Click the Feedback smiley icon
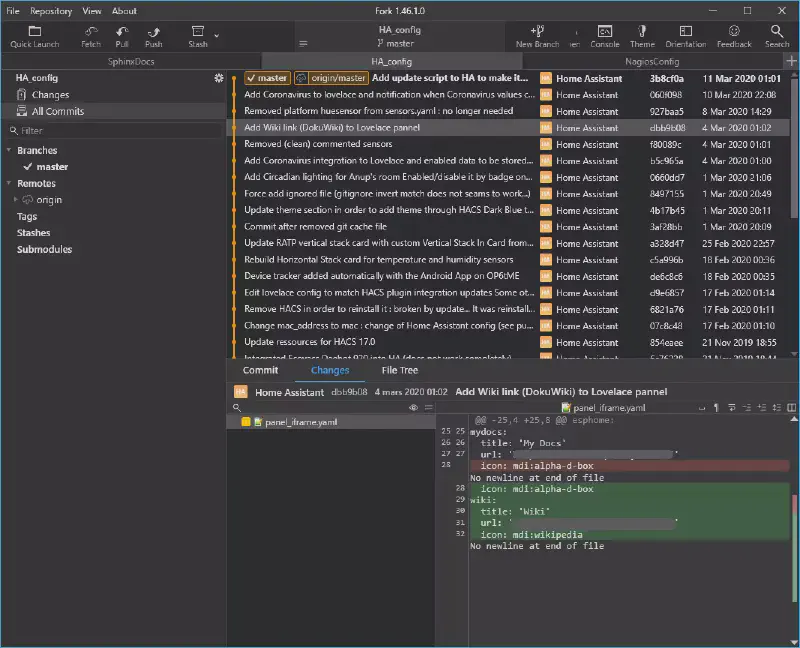This screenshot has width=800, height=648. (734, 32)
